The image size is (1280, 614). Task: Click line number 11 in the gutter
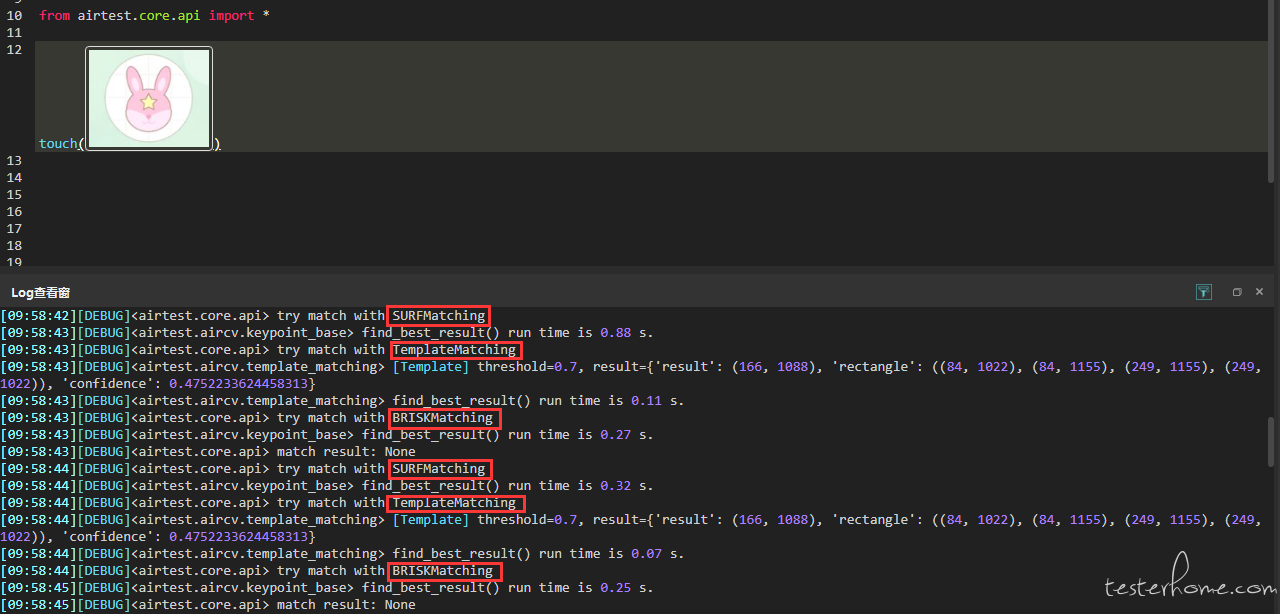(x=14, y=32)
